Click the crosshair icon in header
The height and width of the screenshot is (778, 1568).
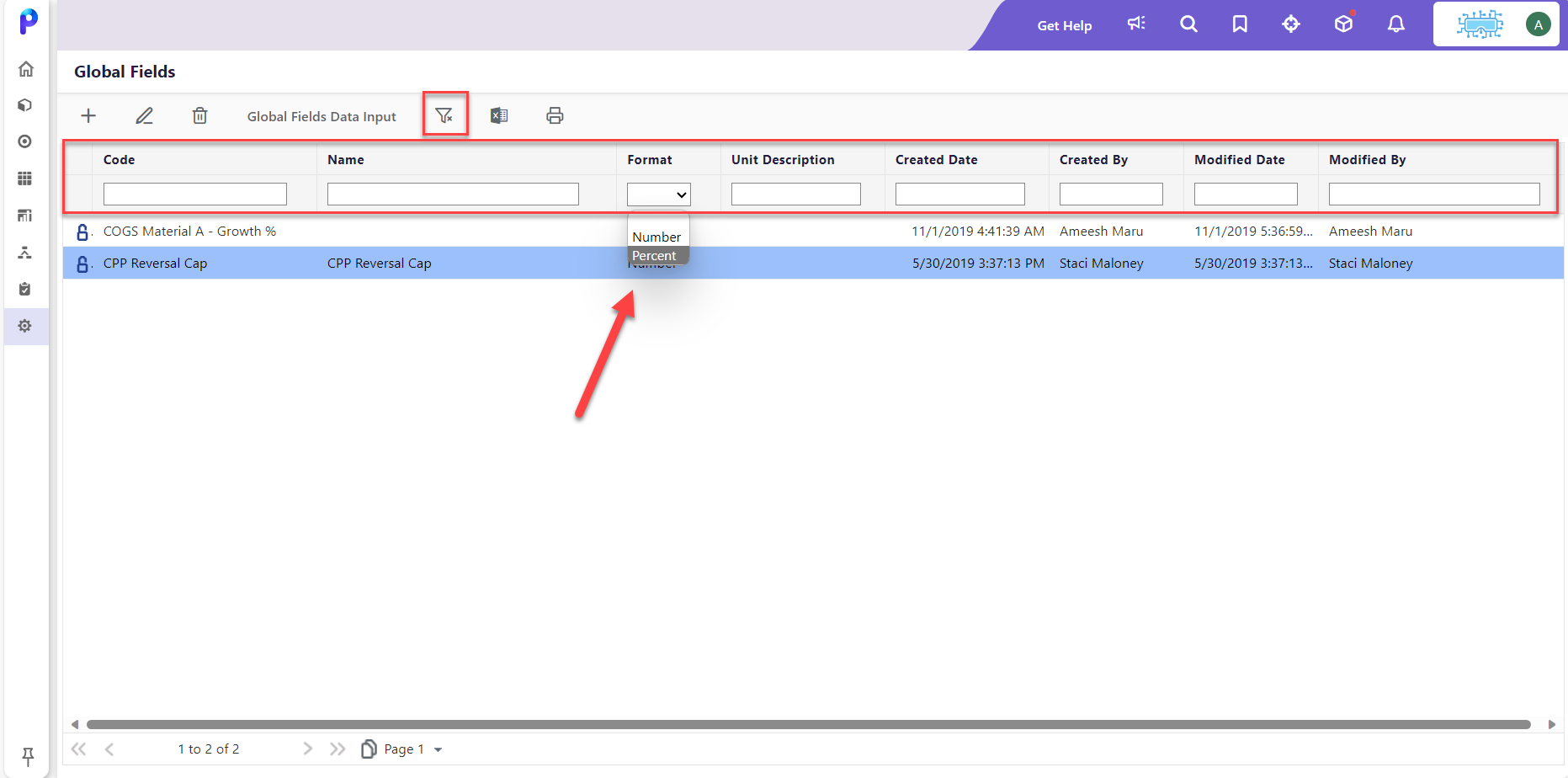(x=1291, y=24)
